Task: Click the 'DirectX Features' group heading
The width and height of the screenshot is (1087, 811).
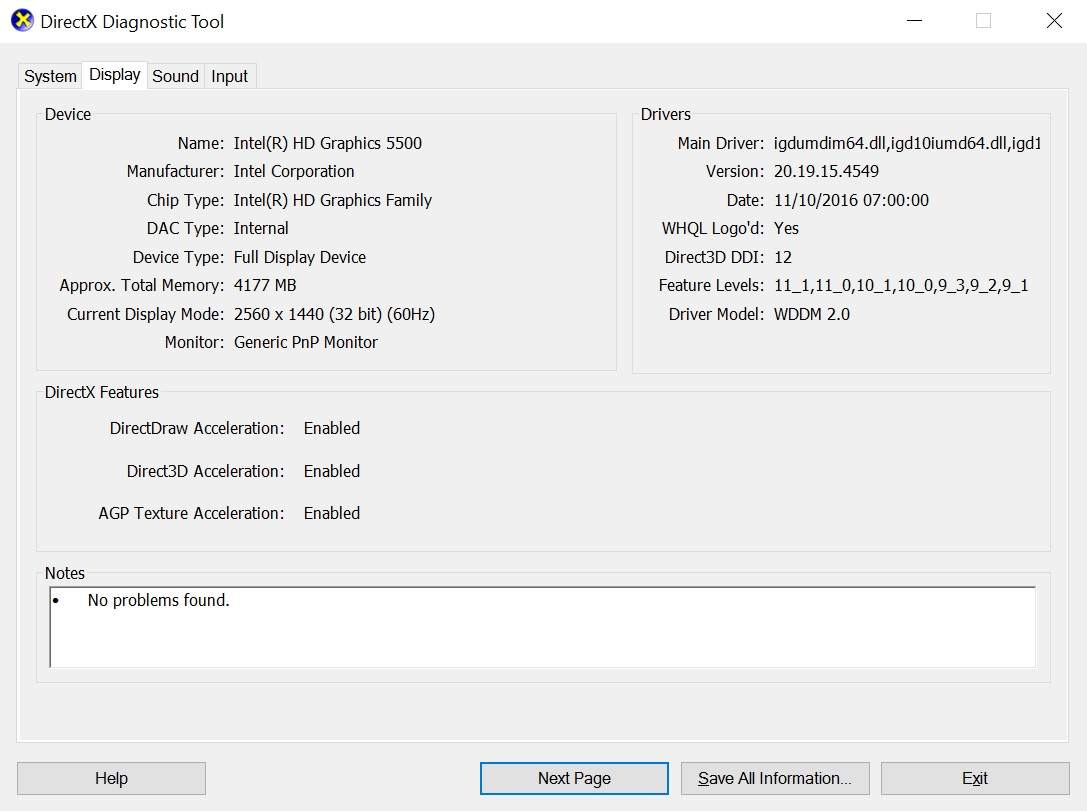Action: (101, 392)
